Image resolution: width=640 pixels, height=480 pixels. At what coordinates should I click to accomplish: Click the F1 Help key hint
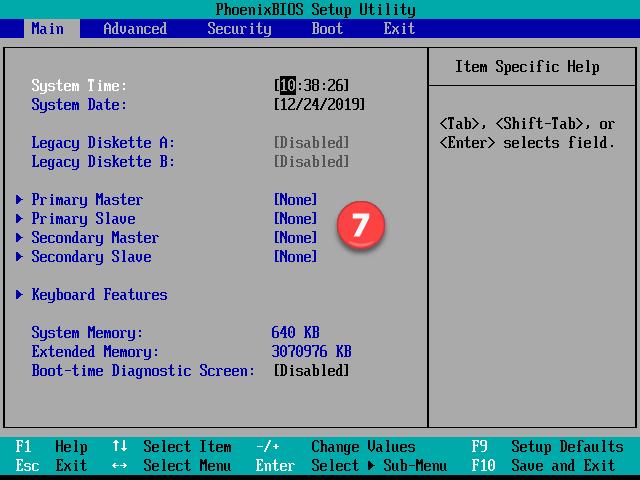pyautogui.click(x=51, y=447)
